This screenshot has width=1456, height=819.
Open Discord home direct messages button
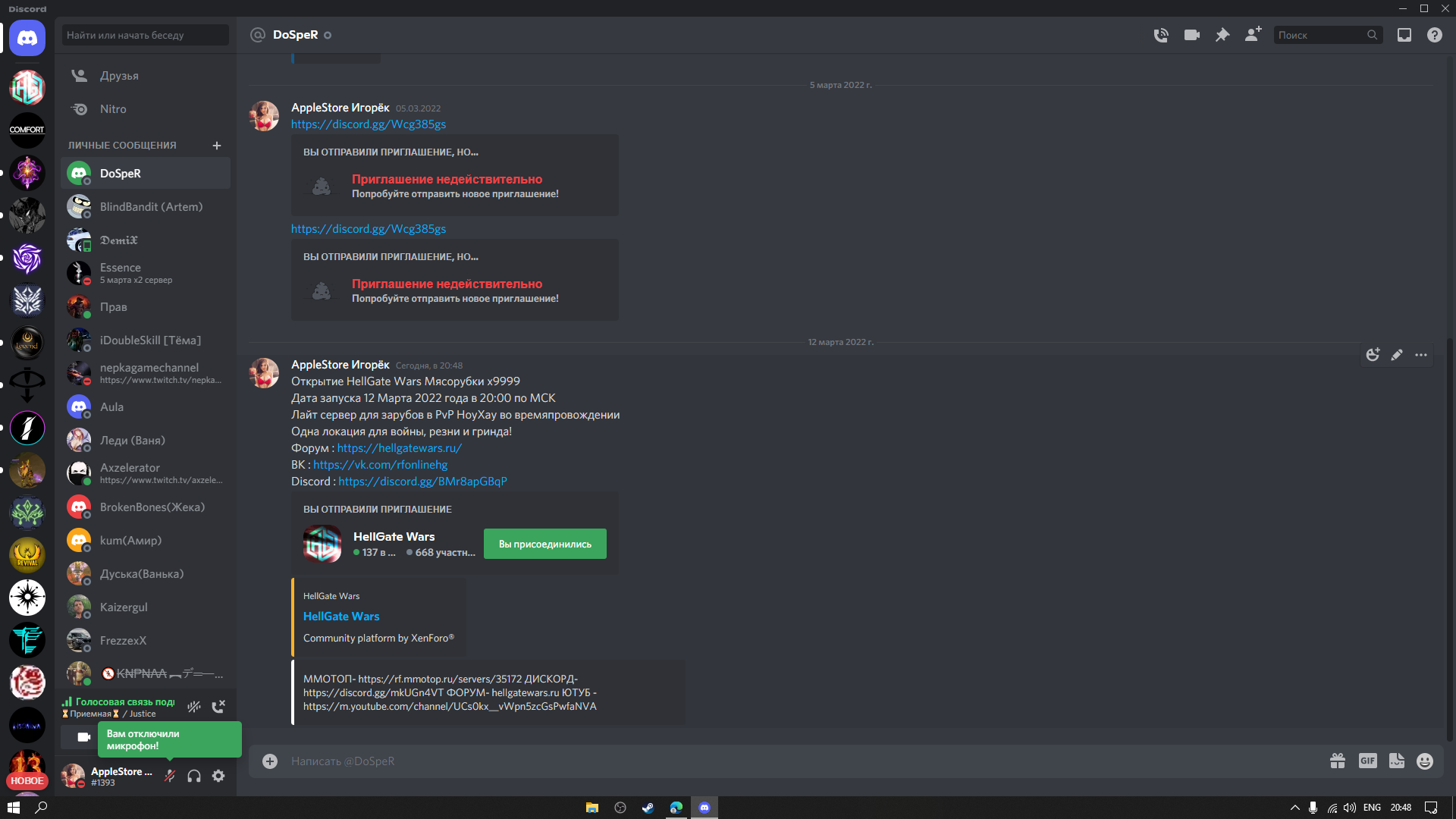point(27,38)
